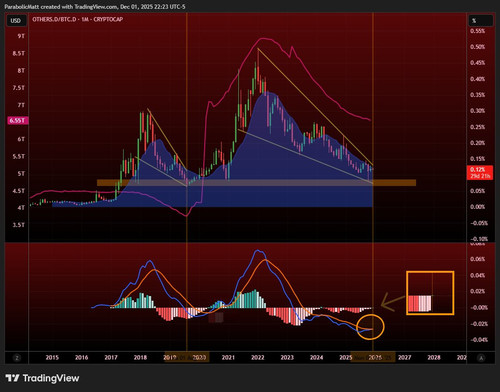Click the 2024 label on time axis
This screenshot has height=392, width=500.
point(316,358)
